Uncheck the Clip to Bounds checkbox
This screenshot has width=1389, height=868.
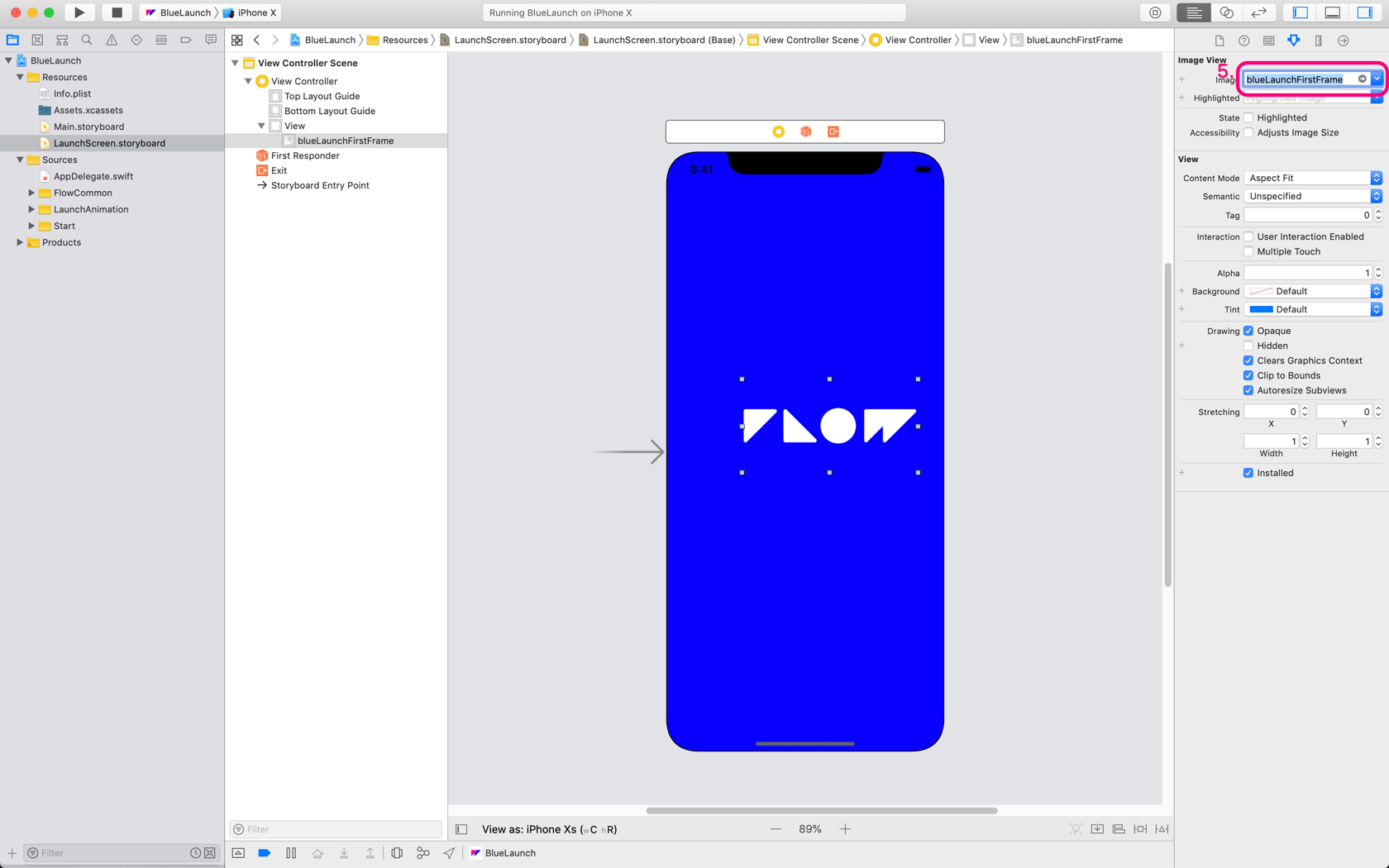point(1248,375)
